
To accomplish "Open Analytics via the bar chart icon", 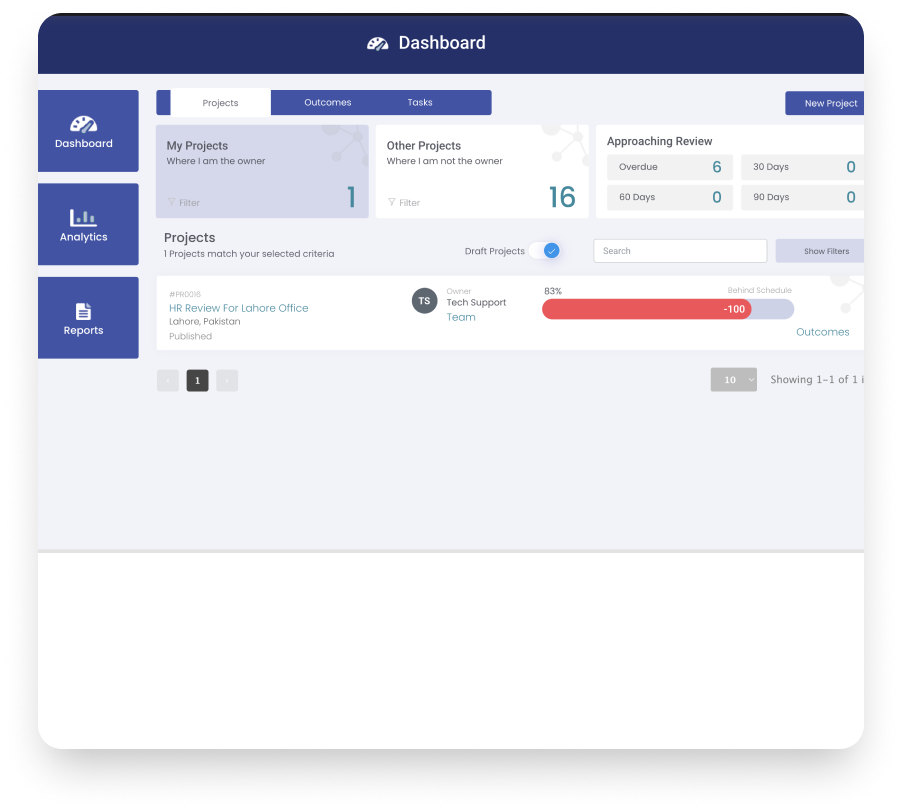I will pyautogui.click(x=84, y=217).
